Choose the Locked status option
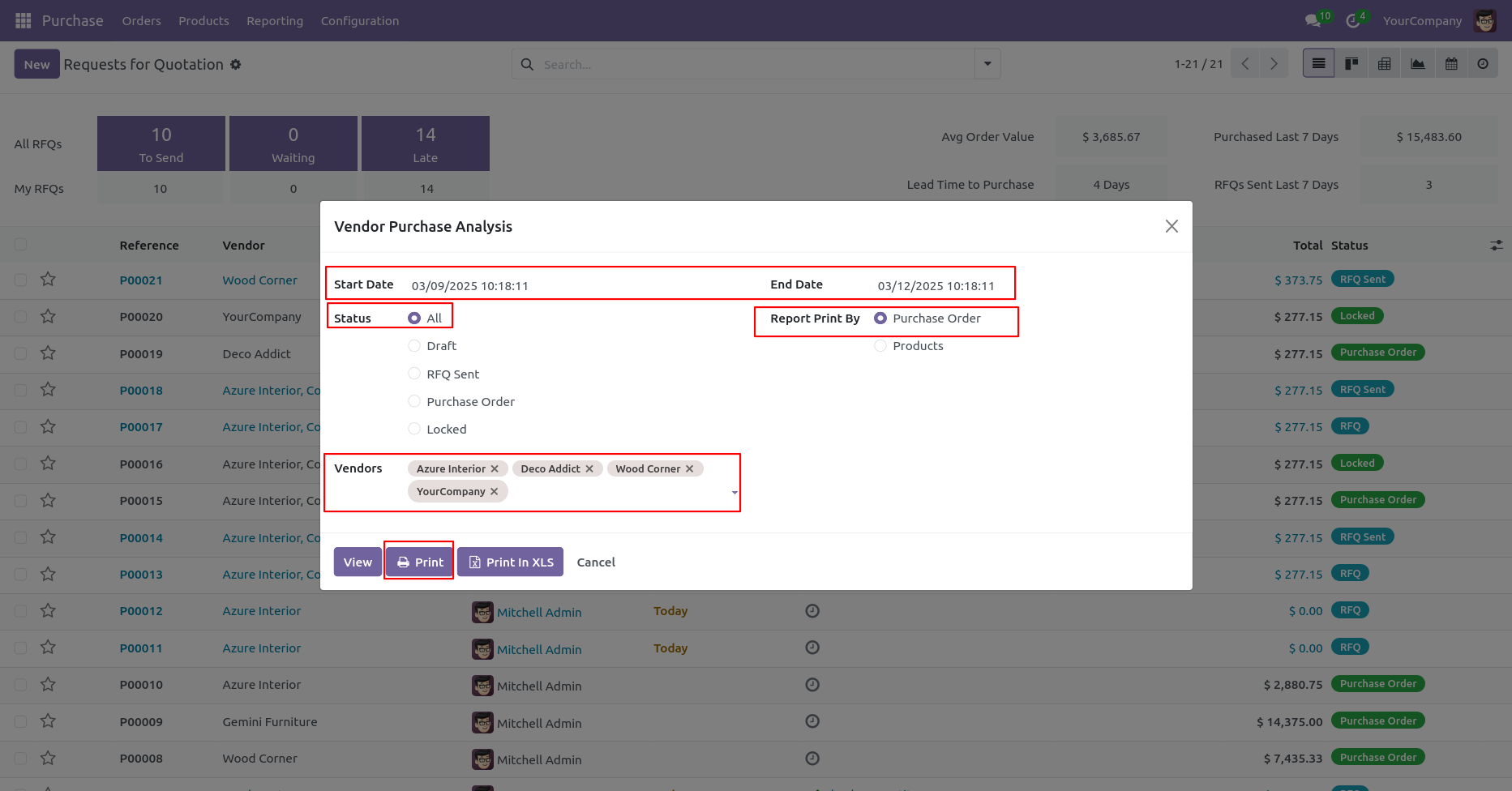Image resolution: width=1512 pixels, height=791 pixels. 414,429
